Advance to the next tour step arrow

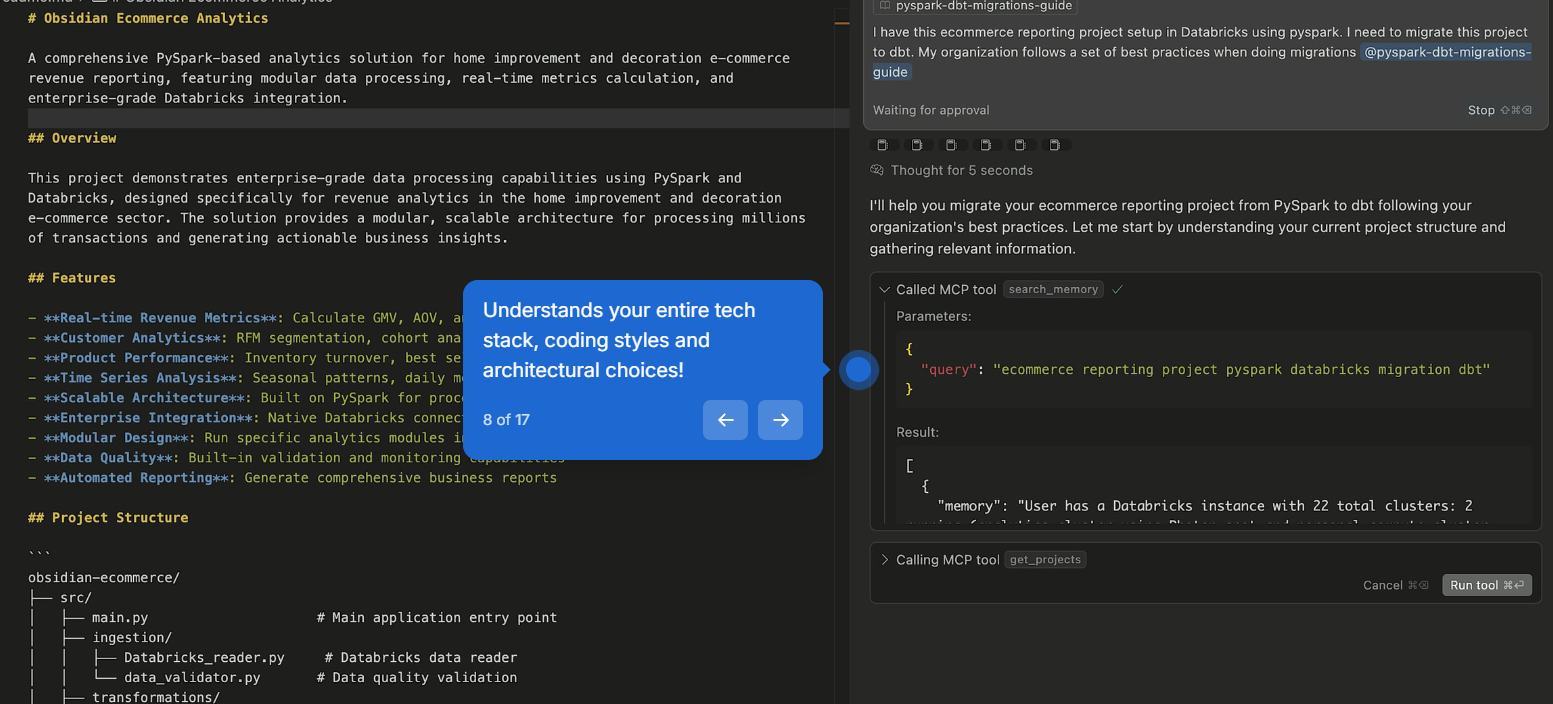click(x=780, y=420)
